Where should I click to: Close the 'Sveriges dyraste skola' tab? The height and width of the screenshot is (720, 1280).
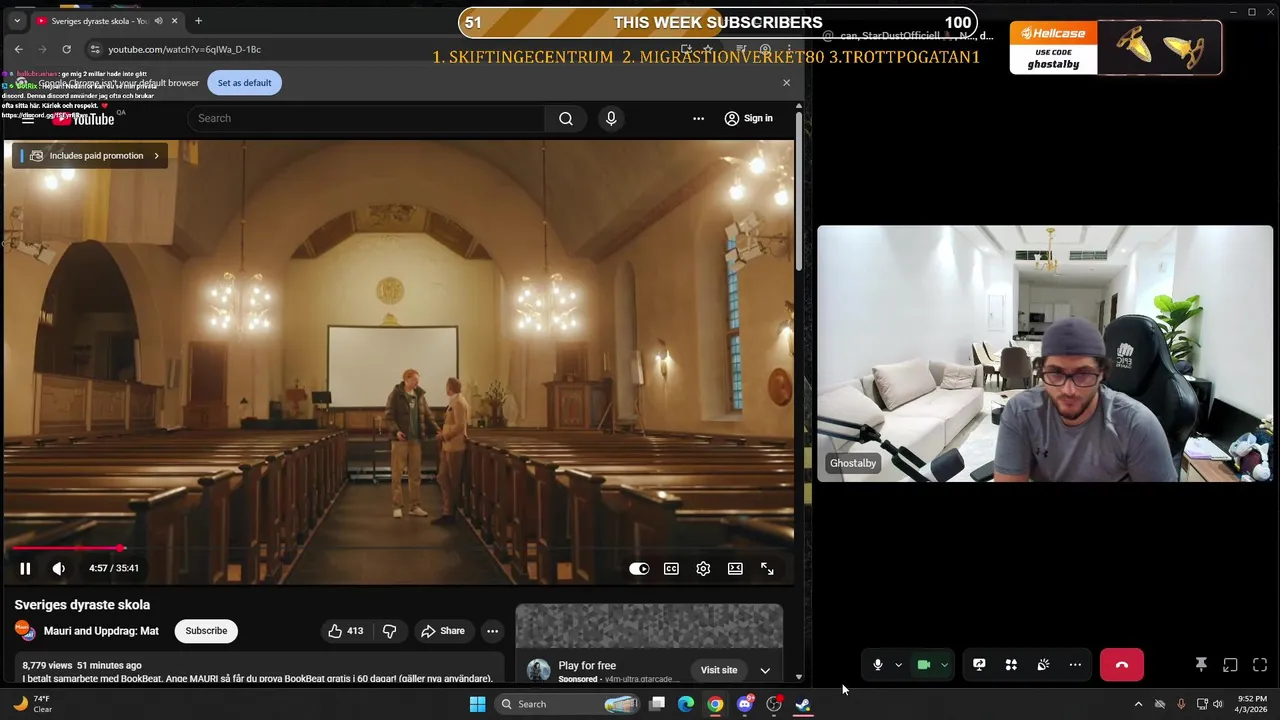point(175,21)
